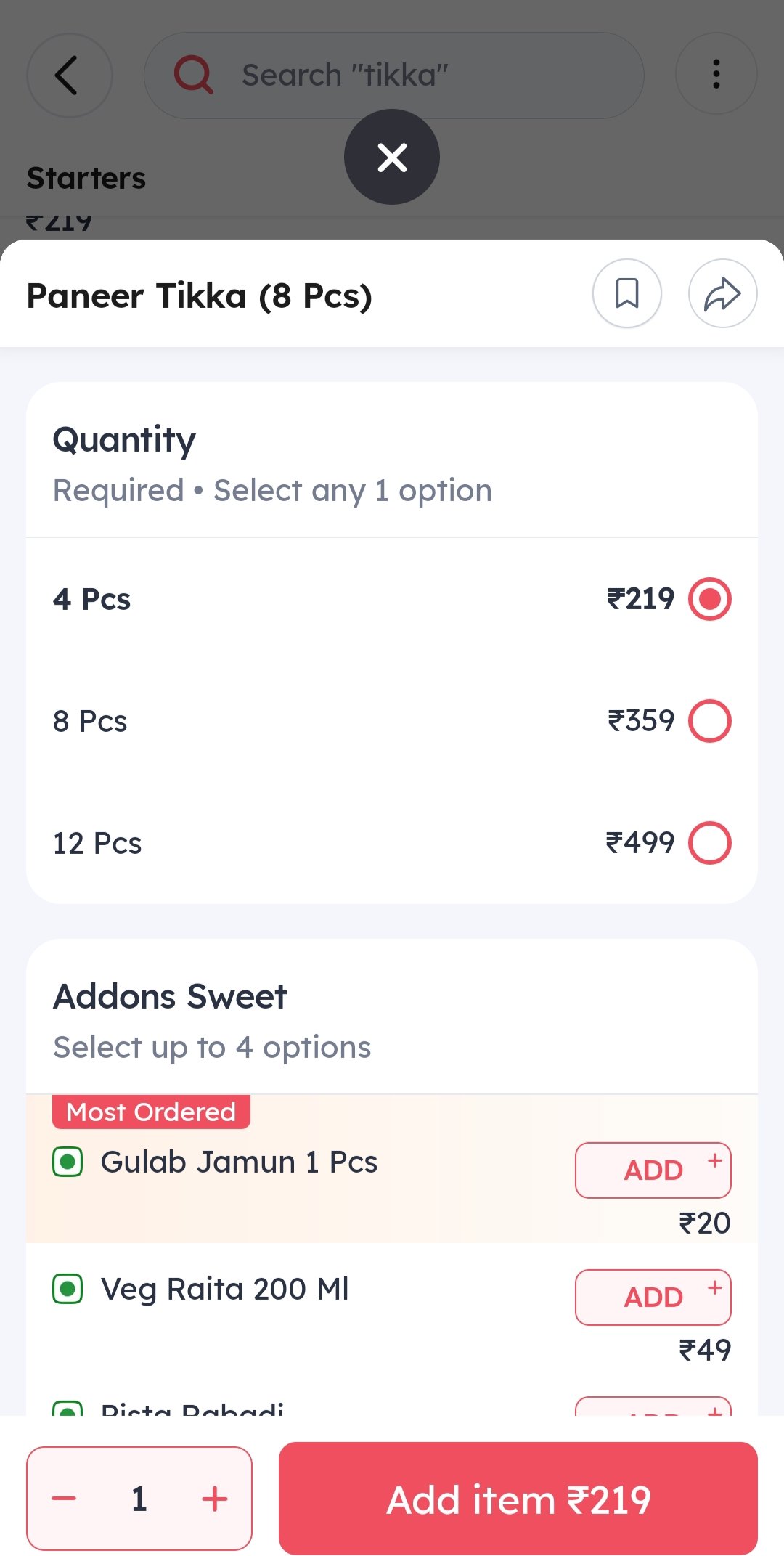Select the 4 Pcs radio option
The height and width of the screenshot is (1556, 784).
coord(709,599)
